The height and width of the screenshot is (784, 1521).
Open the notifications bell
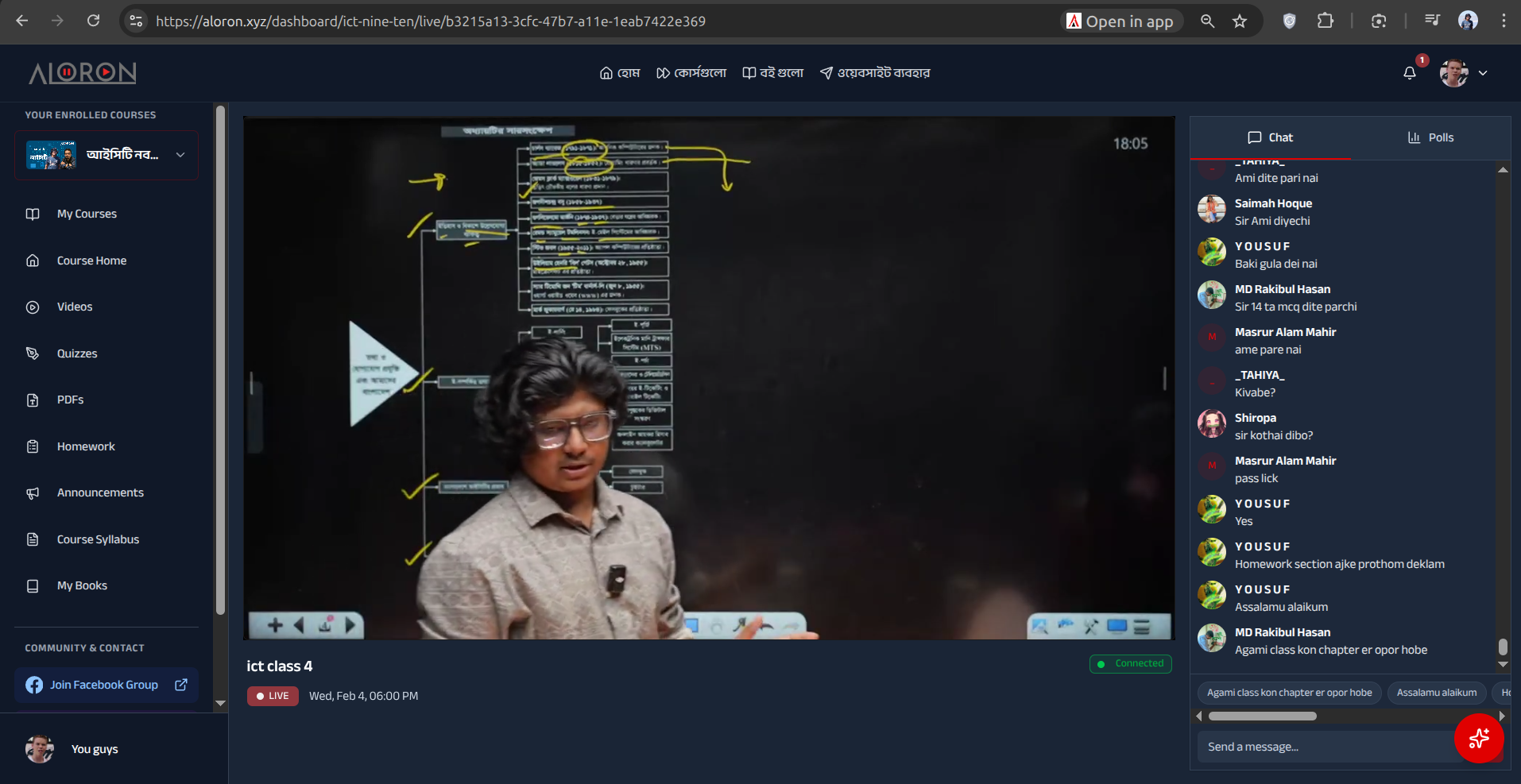click(1410, 73)
